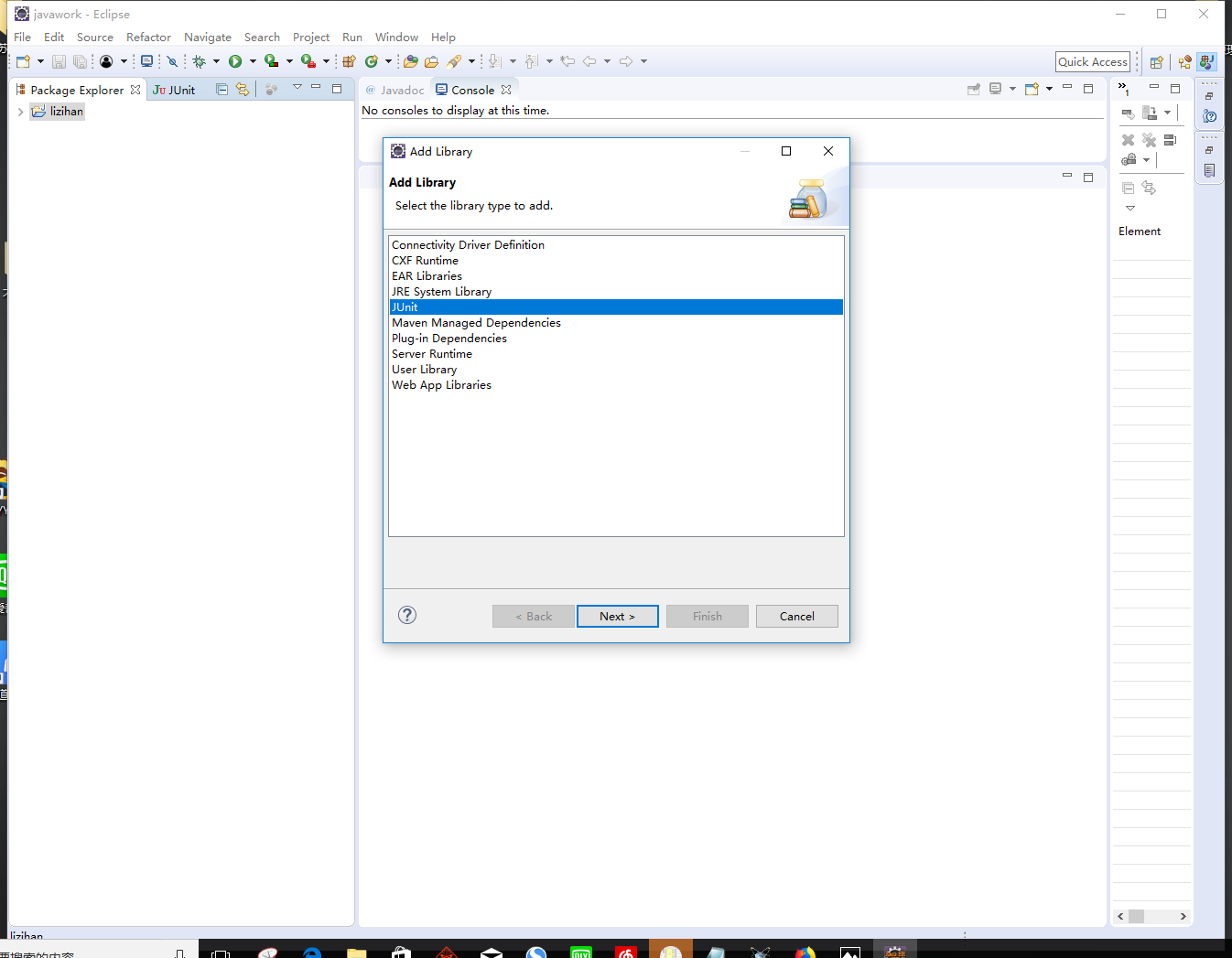Image resolution: width=1232 pixels, height=958 pixels.
Task: Click the New Java Class icon
Action: tap(371, 61)
